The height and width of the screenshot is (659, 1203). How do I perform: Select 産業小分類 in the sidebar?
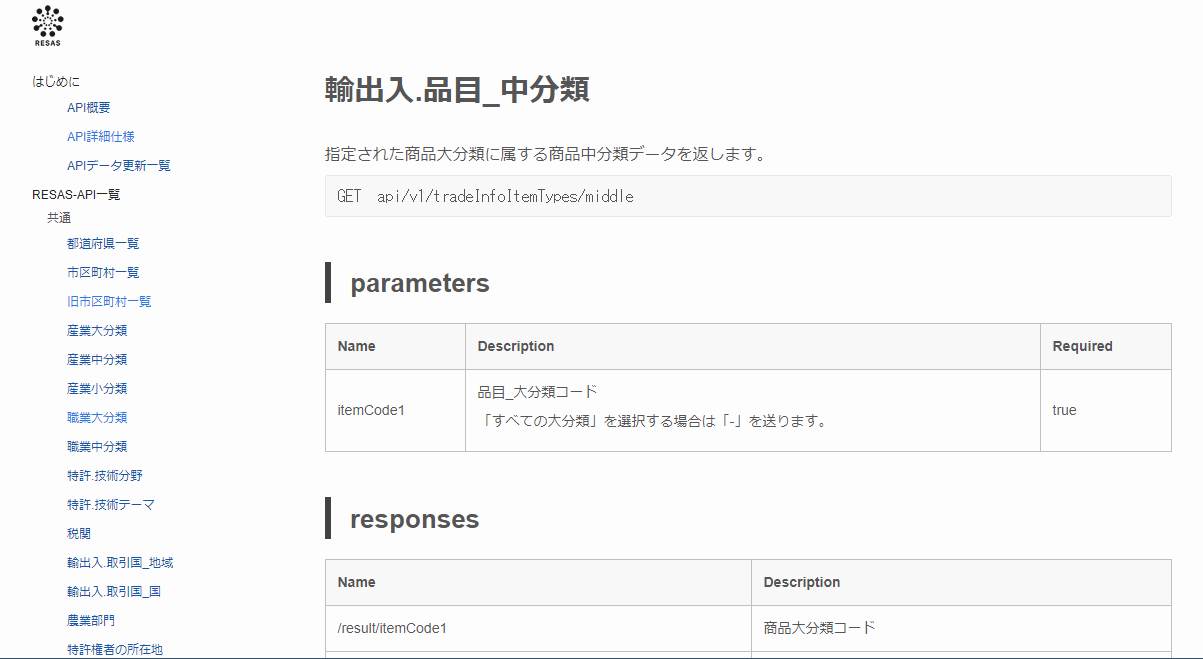(x=95, y=388)
